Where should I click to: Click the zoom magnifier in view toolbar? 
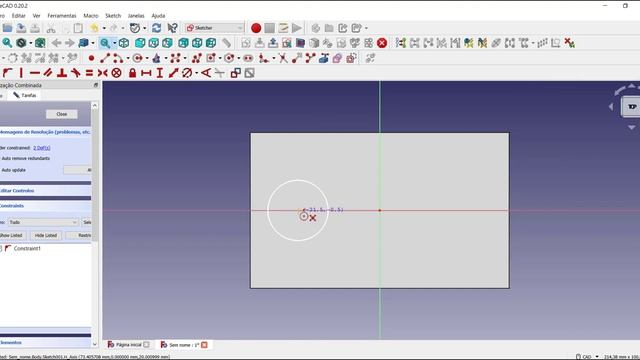pos(105,43)
